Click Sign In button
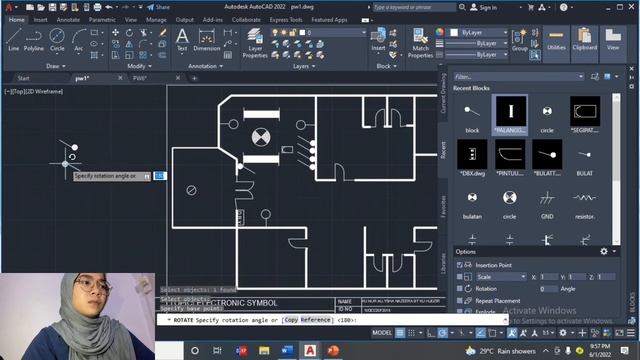This screenshot has width=640, height=360. [484, 7]
